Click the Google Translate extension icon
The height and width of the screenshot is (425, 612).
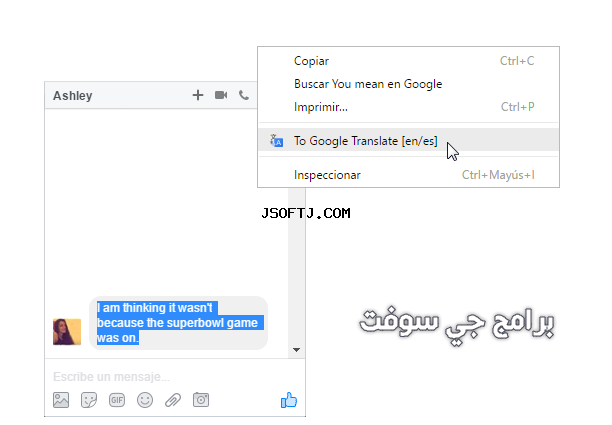click(277, 140)
